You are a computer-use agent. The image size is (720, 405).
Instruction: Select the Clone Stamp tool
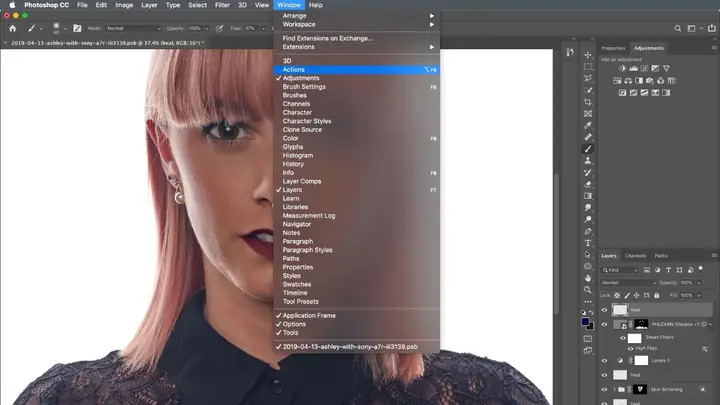point(588,161)
